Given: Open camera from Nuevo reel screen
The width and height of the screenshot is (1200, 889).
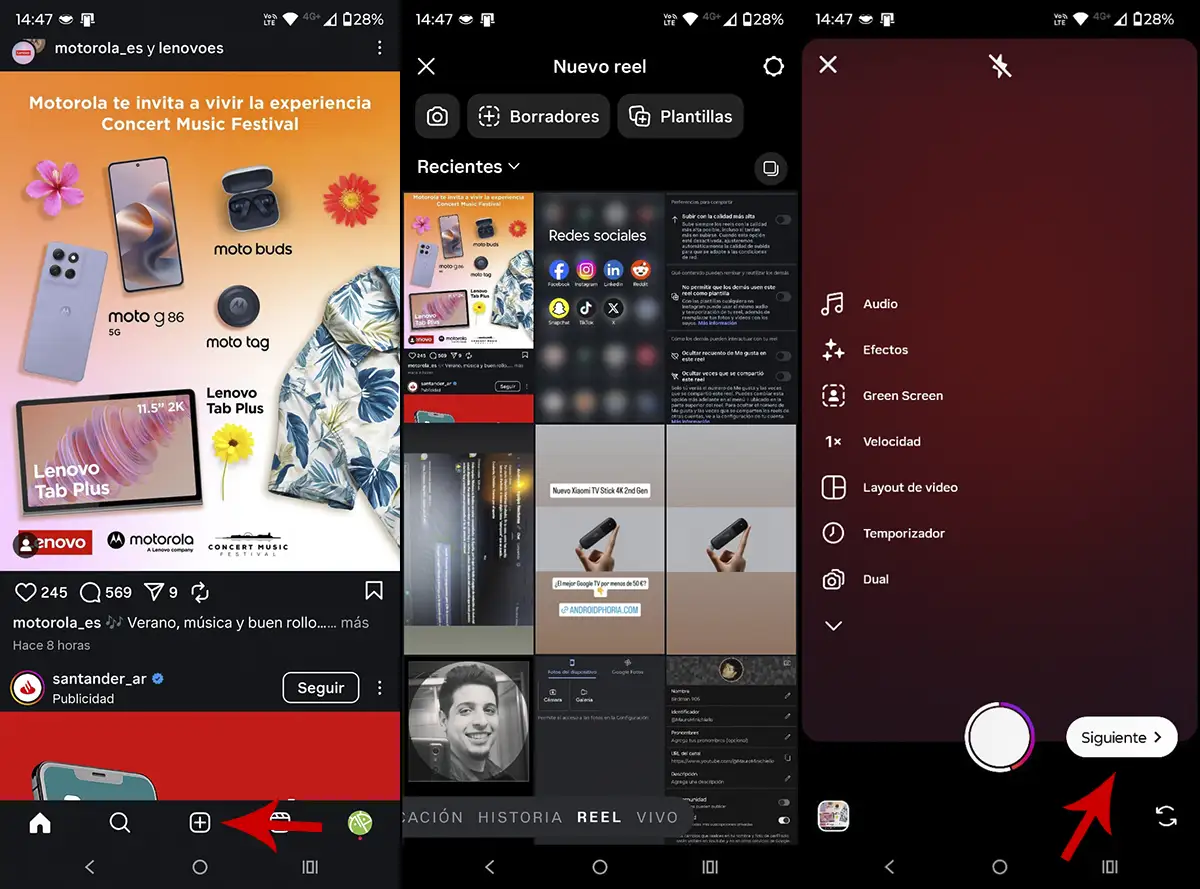Looking at the screenshot, I should click(437, 116).
